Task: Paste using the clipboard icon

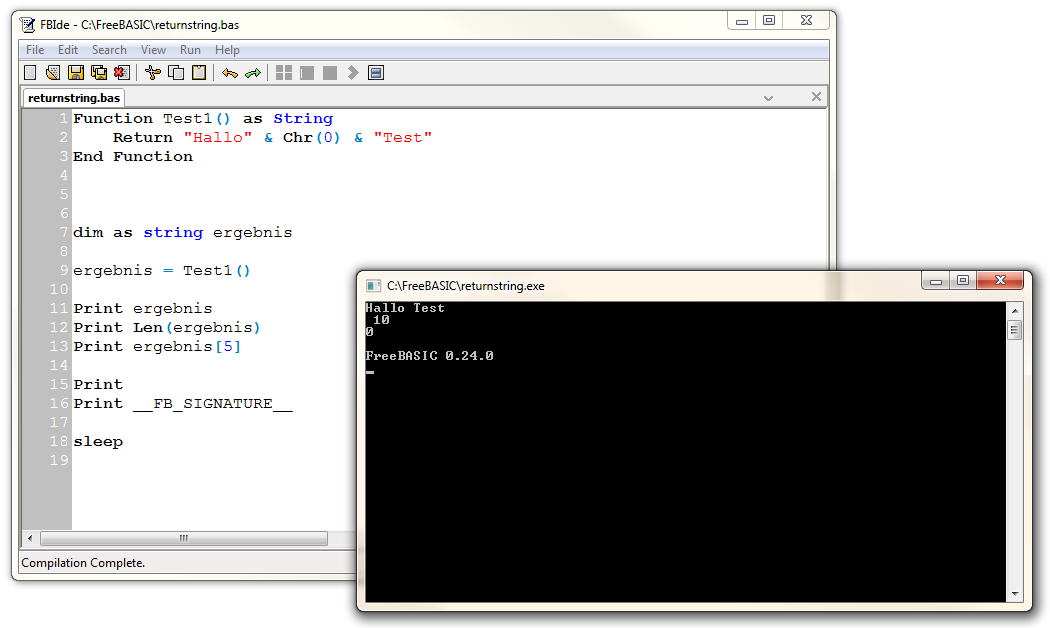Action: click(199, 72)
